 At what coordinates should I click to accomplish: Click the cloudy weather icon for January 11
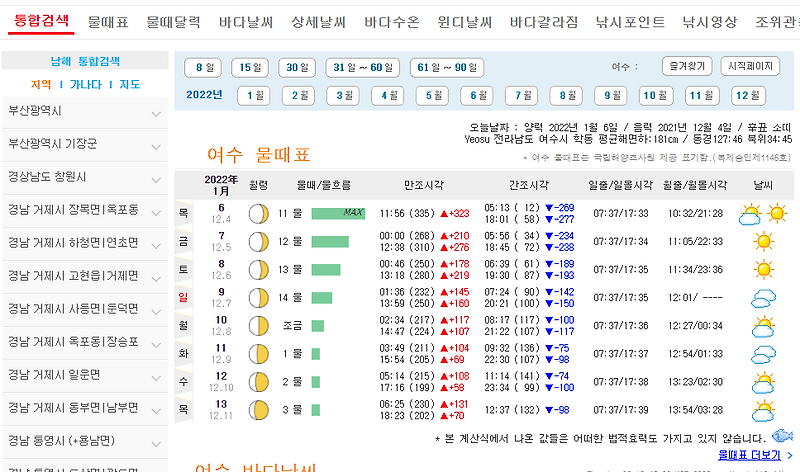[763, 354]
